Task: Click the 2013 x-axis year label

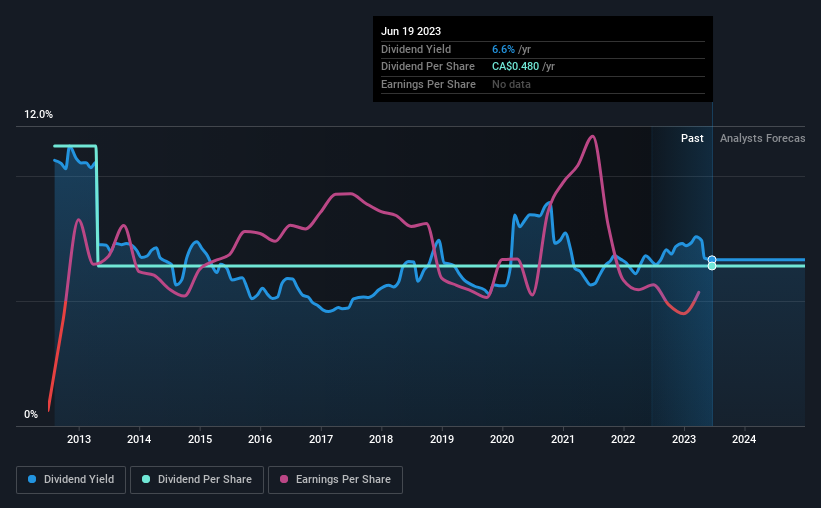Action: click(x=79, y=439)
